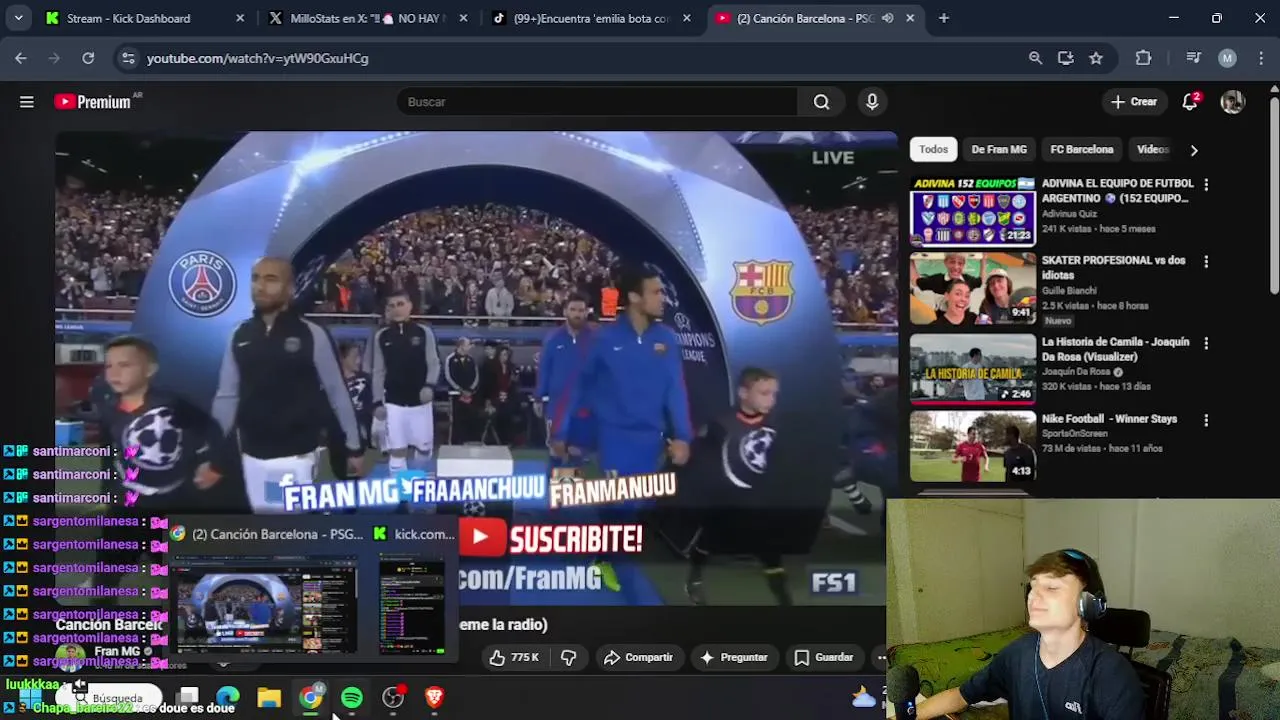Select the Canción Barcelona Chrome window preview
Image resolution: width=1280 pixels, height=720 pixels.
(267, 590)
